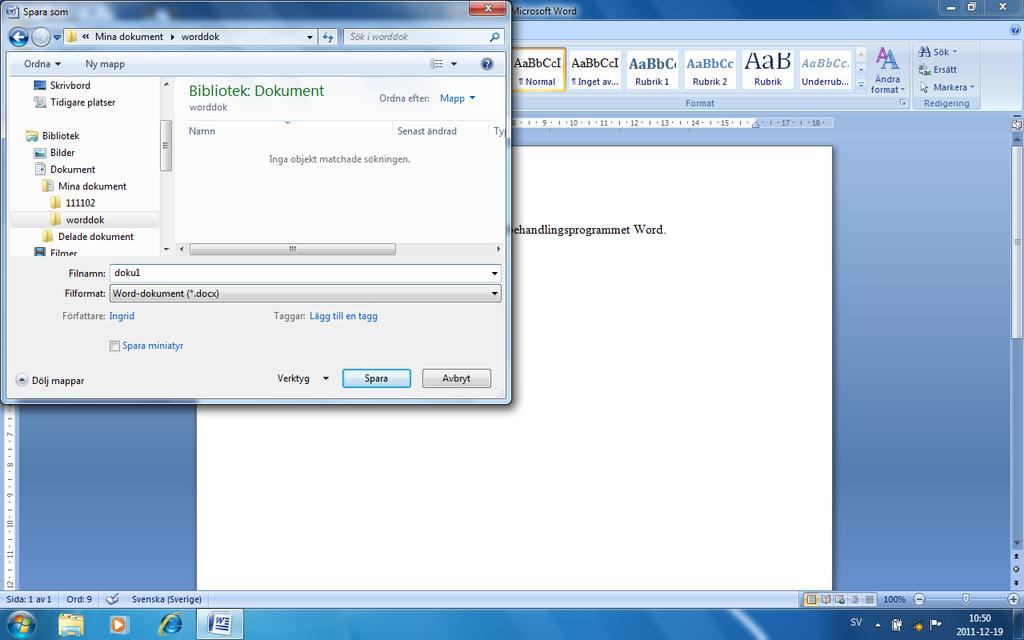Open the Ordna dropdown in the dialog toolbar
Image resolution: width=1024 pixels, height=640 pixels.
point(42,64)
